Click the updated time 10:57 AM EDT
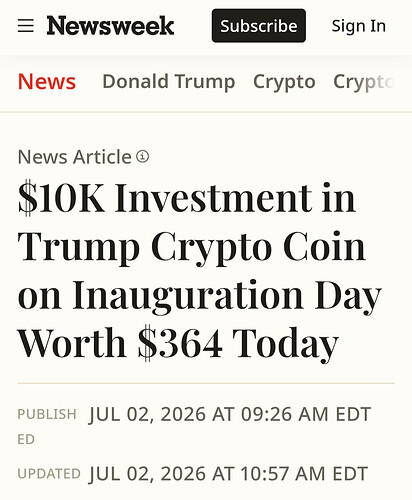The width and height of the screenshot is (412, 500). point(304,474)
